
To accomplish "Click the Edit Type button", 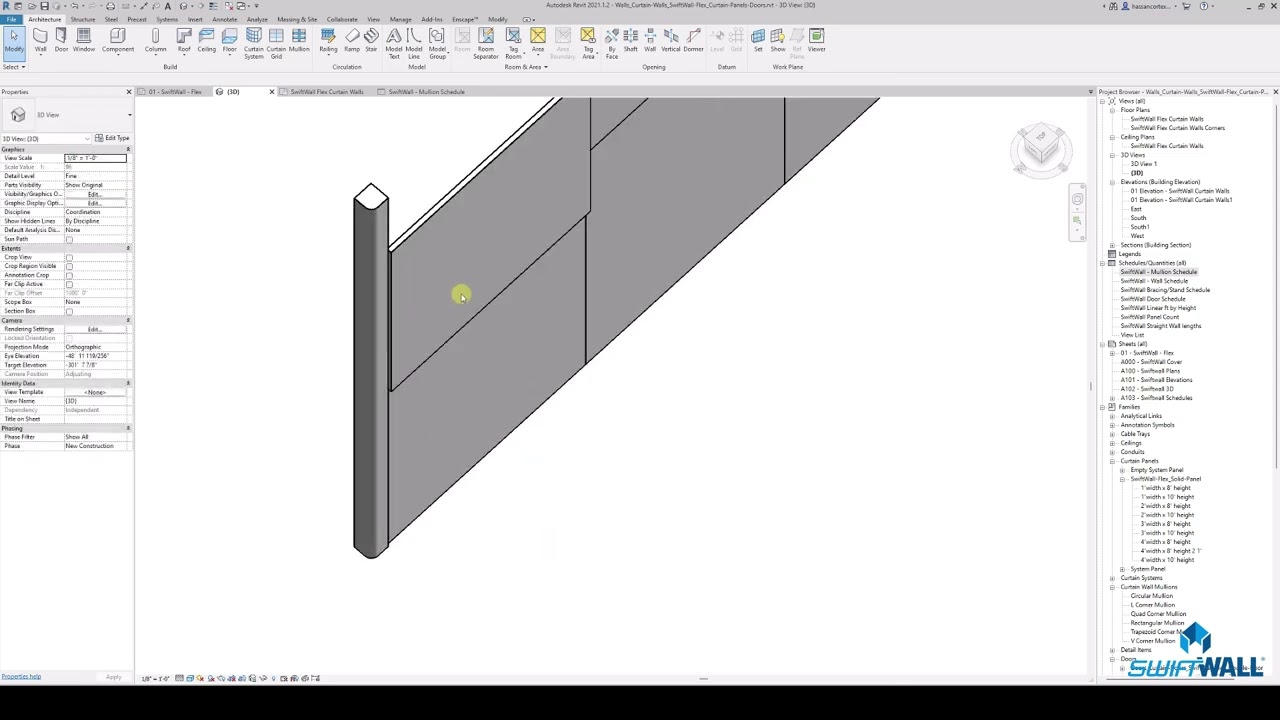I will tap(113, 138).
